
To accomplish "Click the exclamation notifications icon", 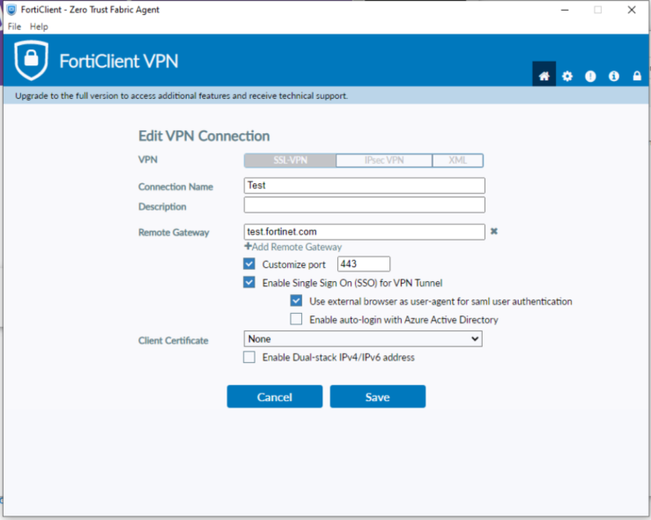I will (590, 76).
